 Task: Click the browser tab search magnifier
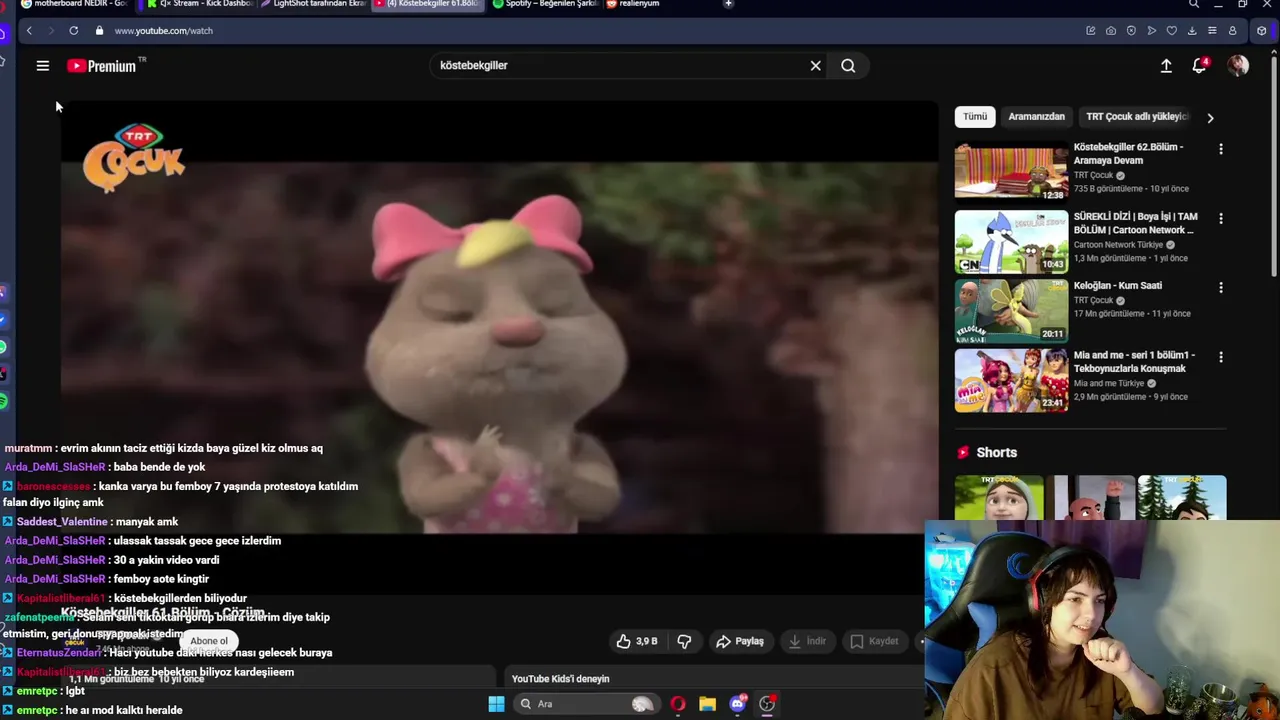pyautogui.click(x=1194, y=4)
